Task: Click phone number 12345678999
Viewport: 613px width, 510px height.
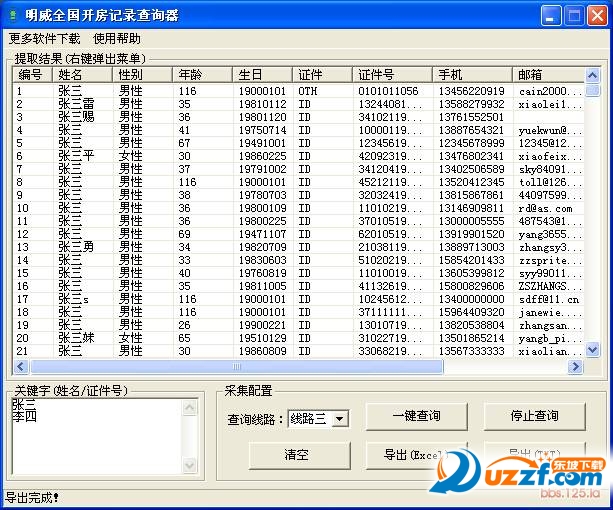Action: point(471,143)
